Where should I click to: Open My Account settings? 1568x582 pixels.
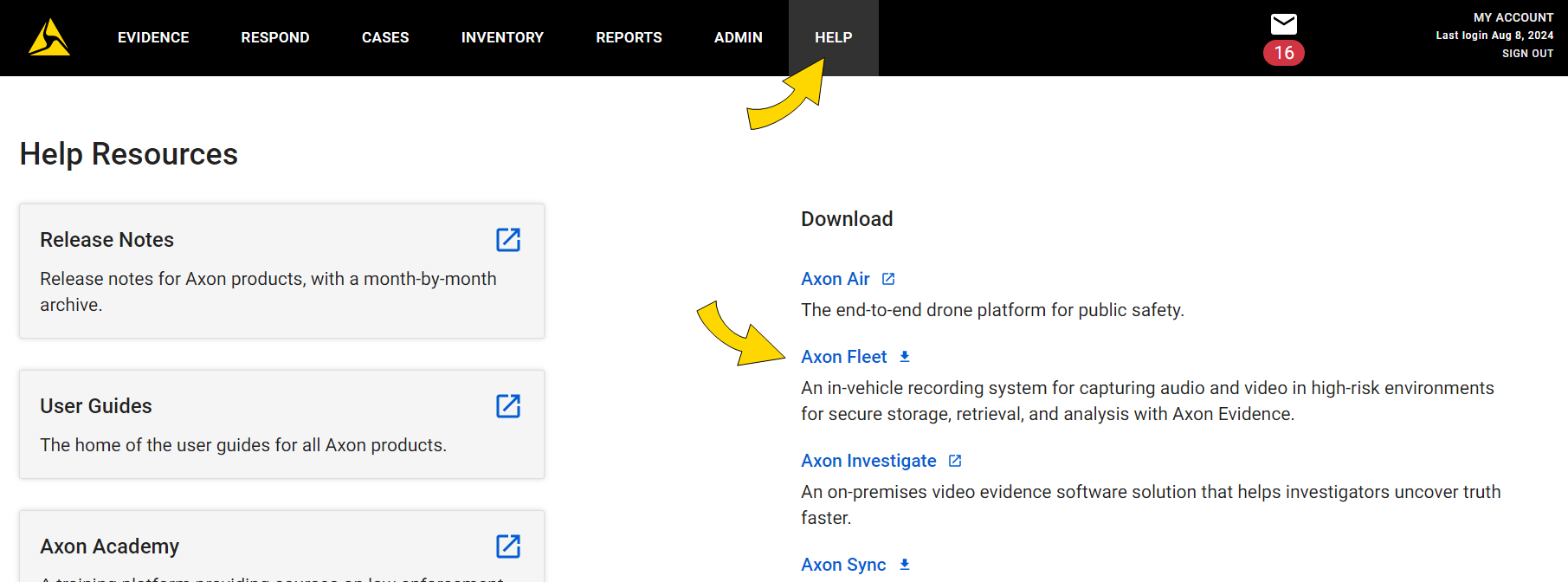pyautogui.click(x=1513, y=17)
